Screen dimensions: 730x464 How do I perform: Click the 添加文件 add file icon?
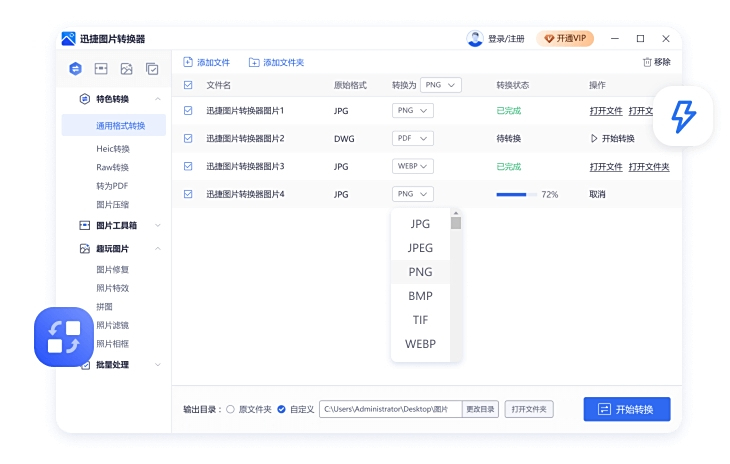click(188, 62)
